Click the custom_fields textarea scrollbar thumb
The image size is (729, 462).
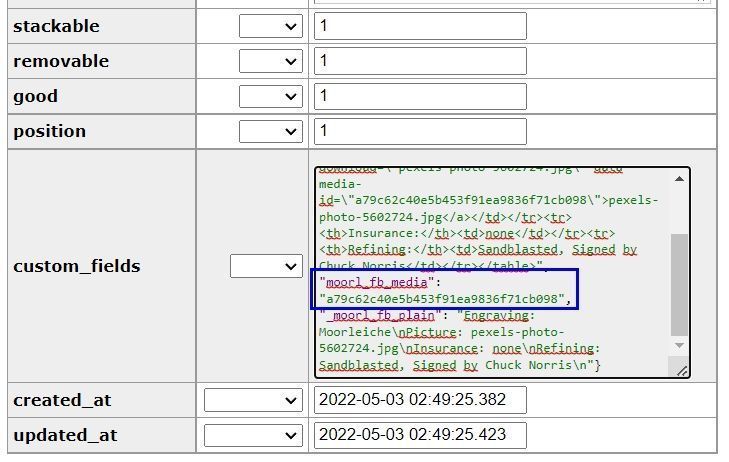click(680, 285)
